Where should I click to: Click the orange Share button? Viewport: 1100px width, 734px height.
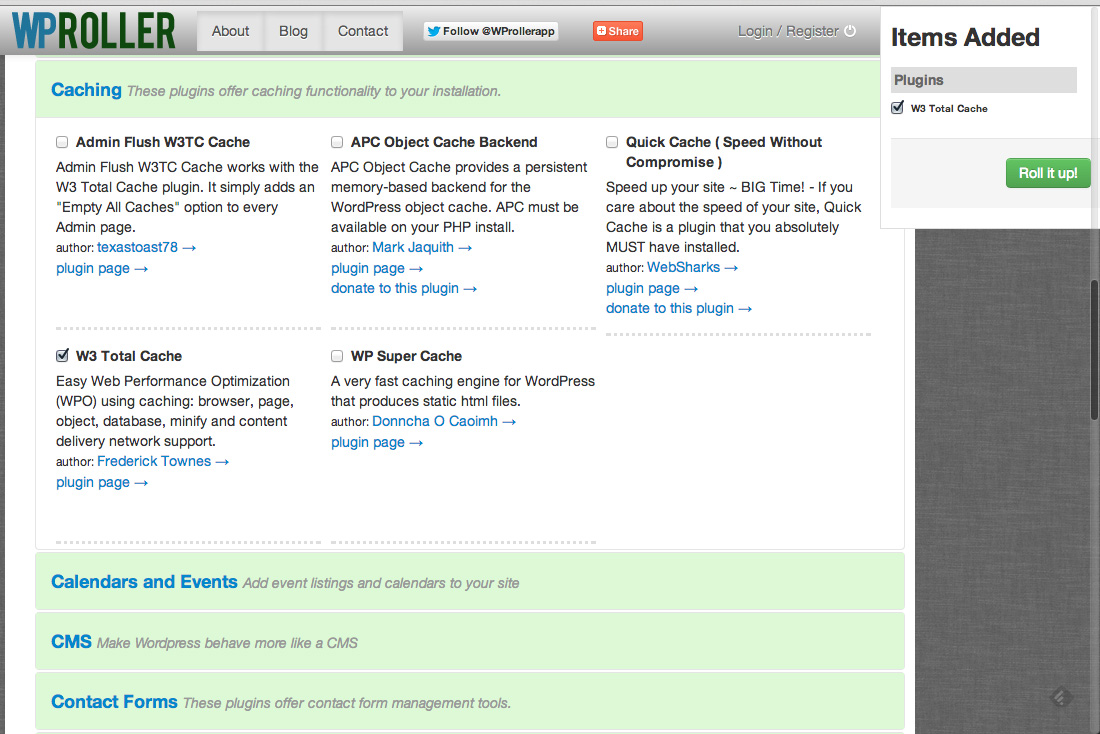[x=617, y=31]
